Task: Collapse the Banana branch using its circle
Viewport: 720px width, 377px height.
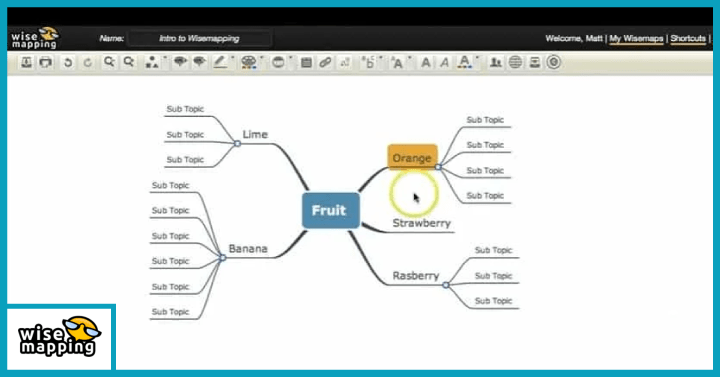Action: coord(223,258)
